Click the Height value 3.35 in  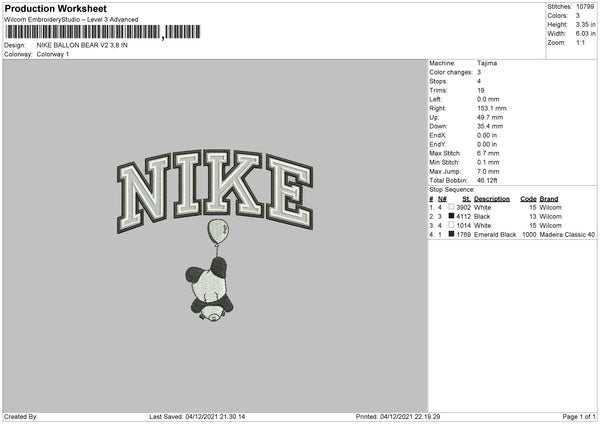pyautogui.click(x=585, y=24)
